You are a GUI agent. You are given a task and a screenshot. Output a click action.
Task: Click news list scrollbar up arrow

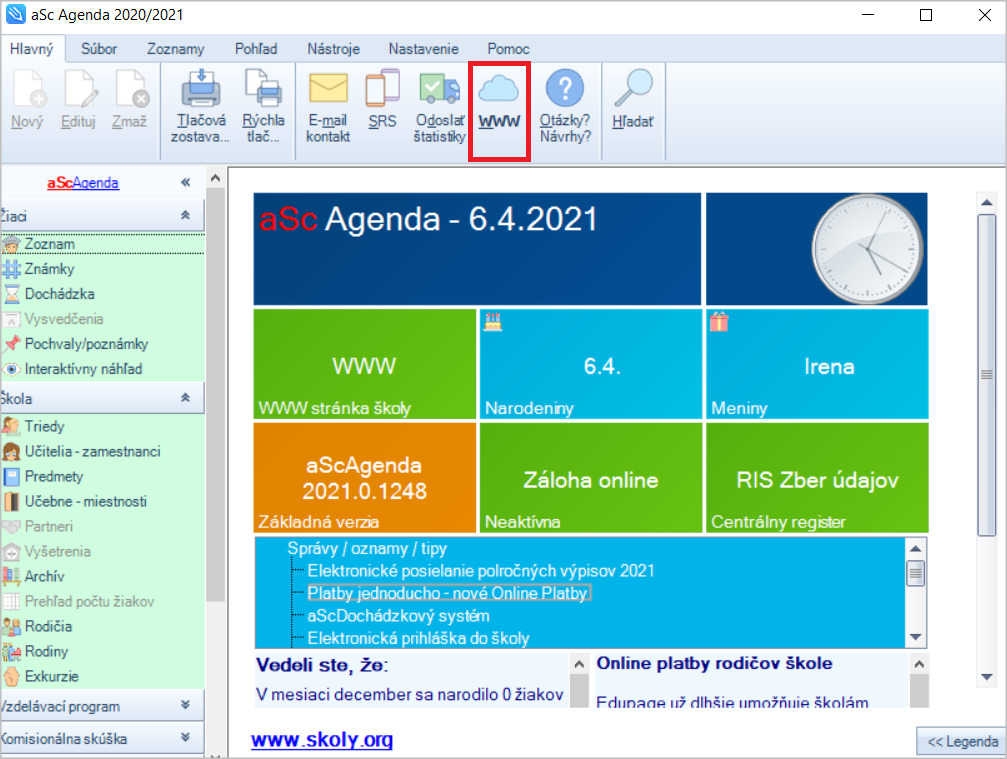point(916,548)
